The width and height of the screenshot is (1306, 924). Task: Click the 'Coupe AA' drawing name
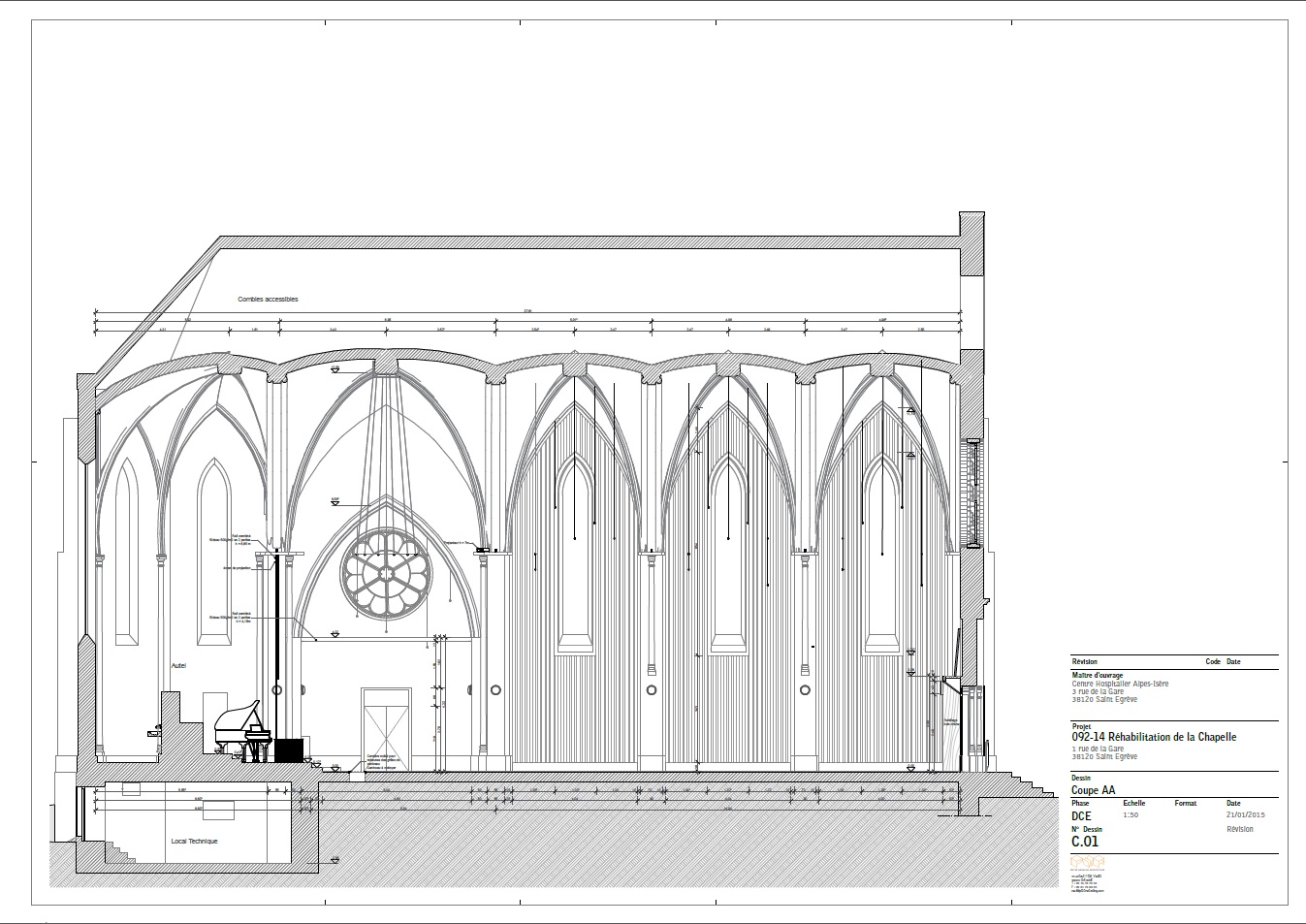[1093, 790]
